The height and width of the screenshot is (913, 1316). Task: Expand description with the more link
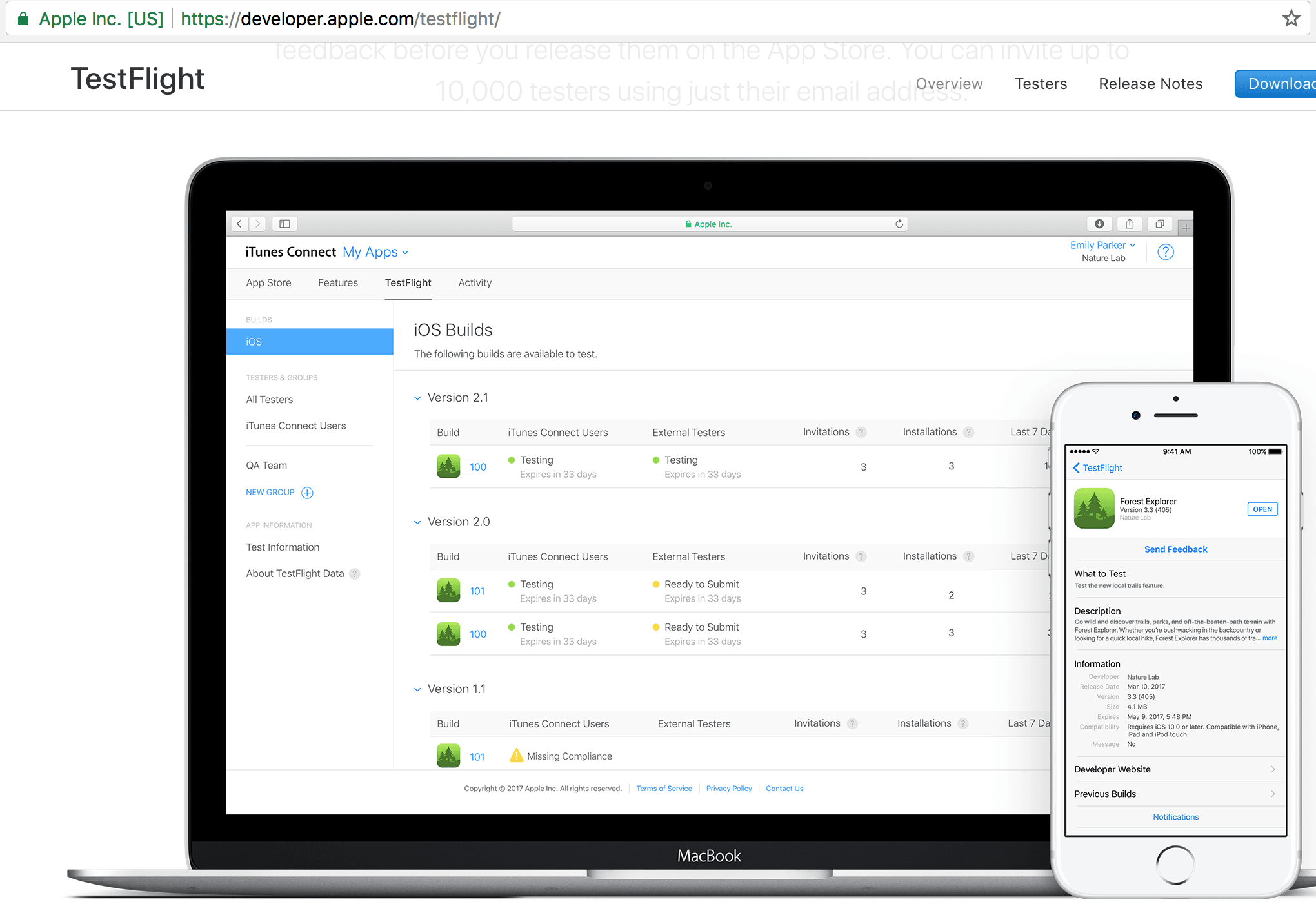click(x=1270, y=638)
